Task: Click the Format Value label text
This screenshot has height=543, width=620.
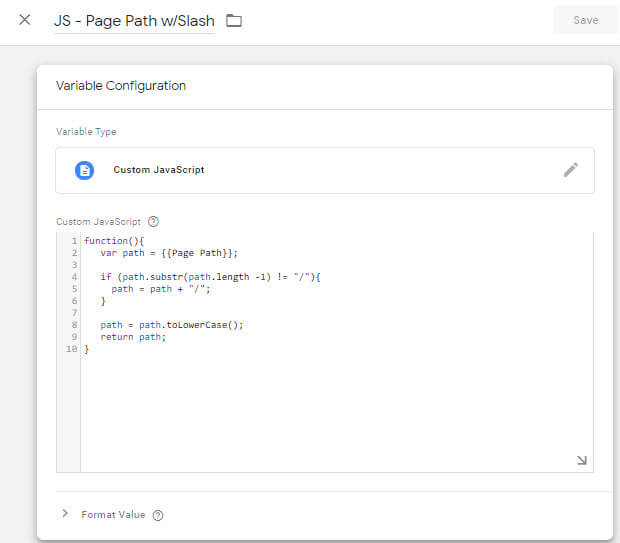Action: point(113,515)
